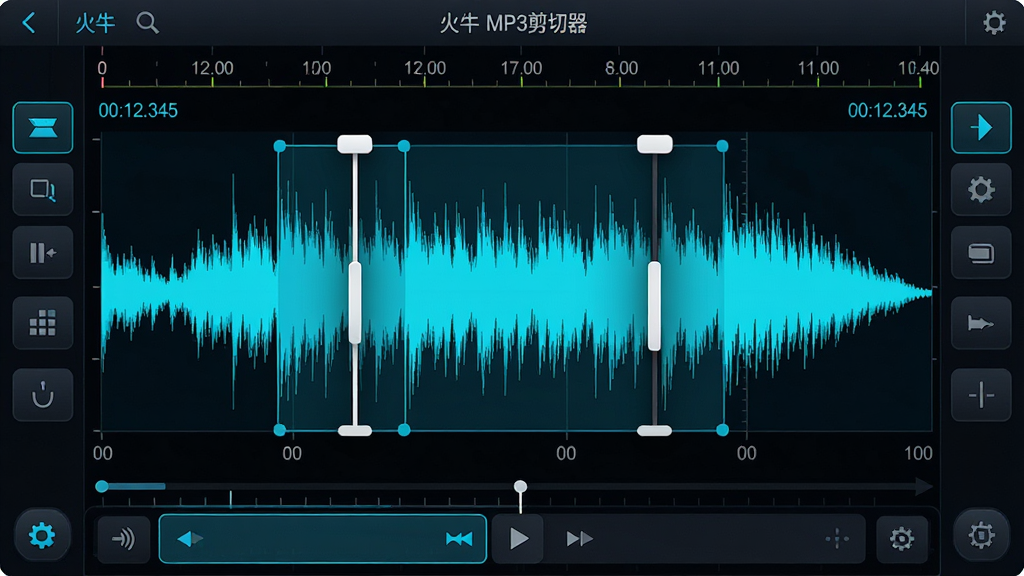Open the round gear button at bottom right
The height and width of the screenshot is (576, 1024).
(981, 536)
